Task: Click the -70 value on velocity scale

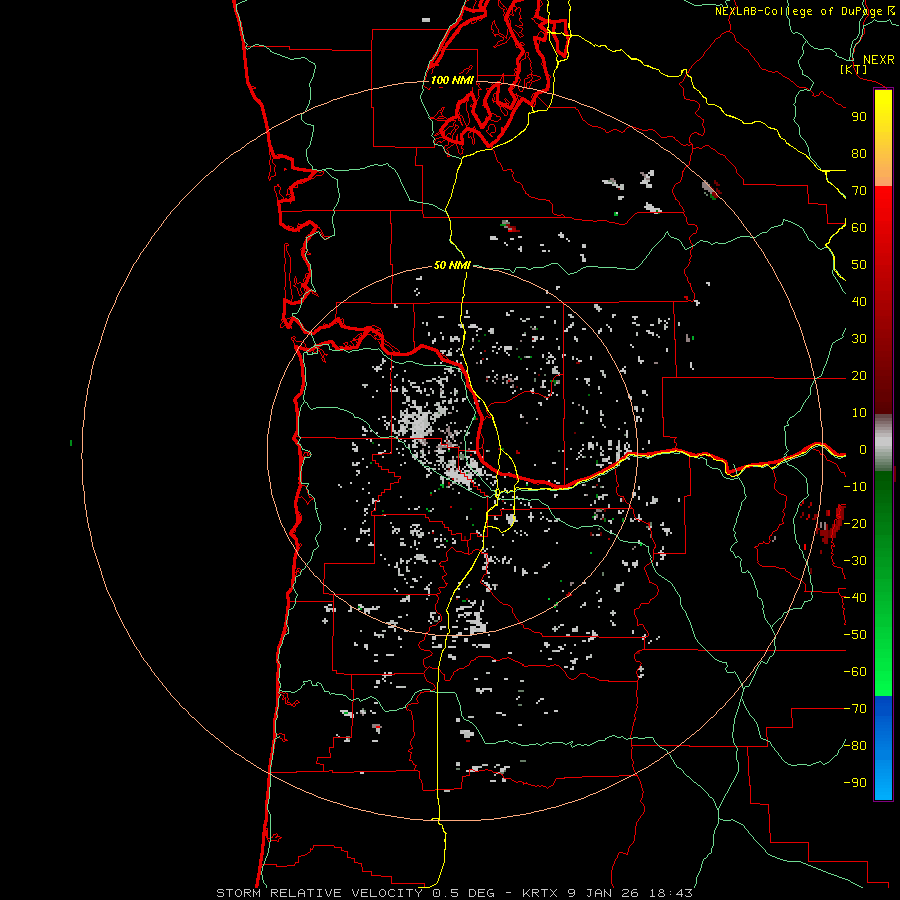Action: click(x=855, y=709)
